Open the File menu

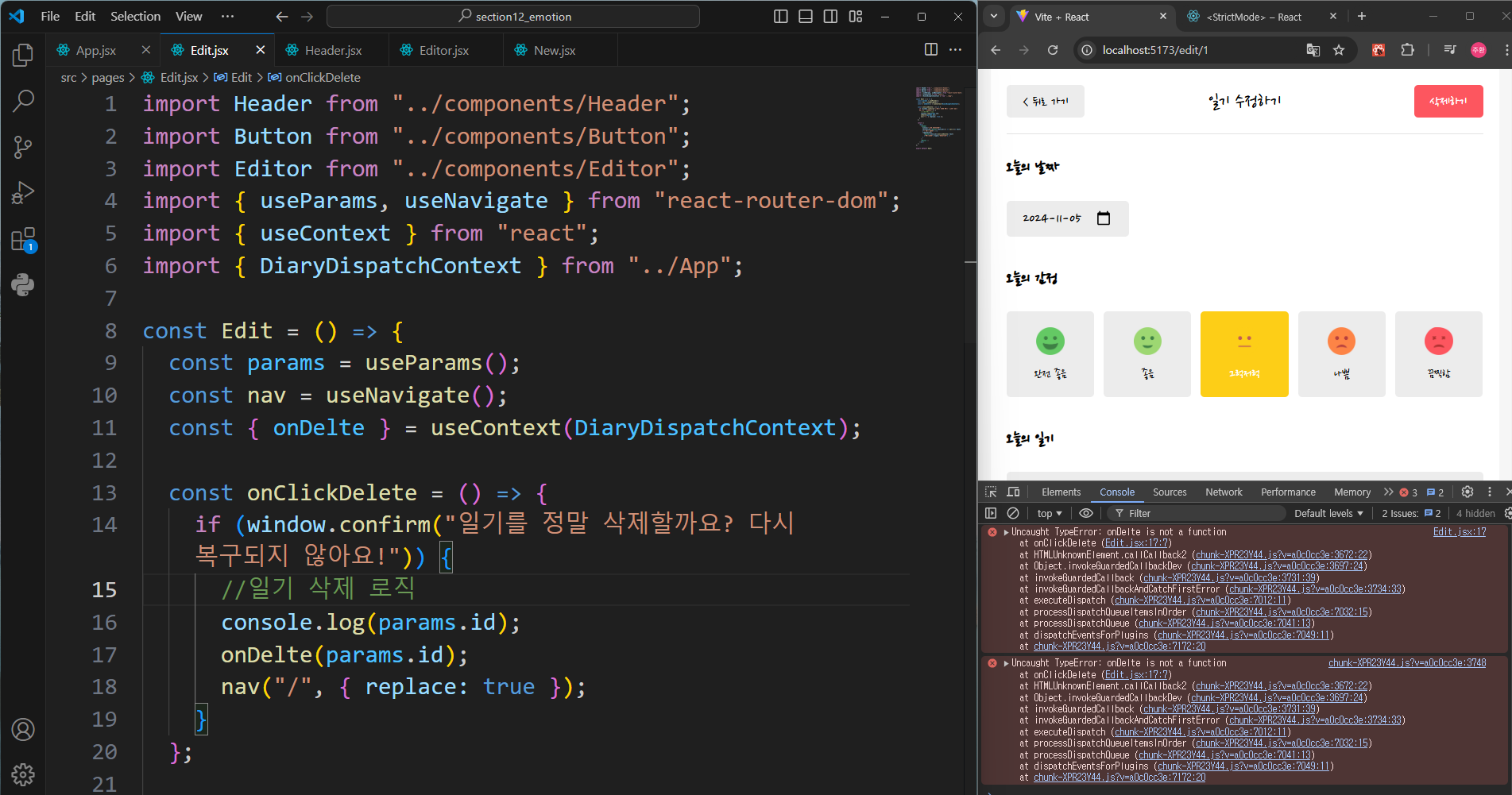pyautogui.click(x=50, y=16)
